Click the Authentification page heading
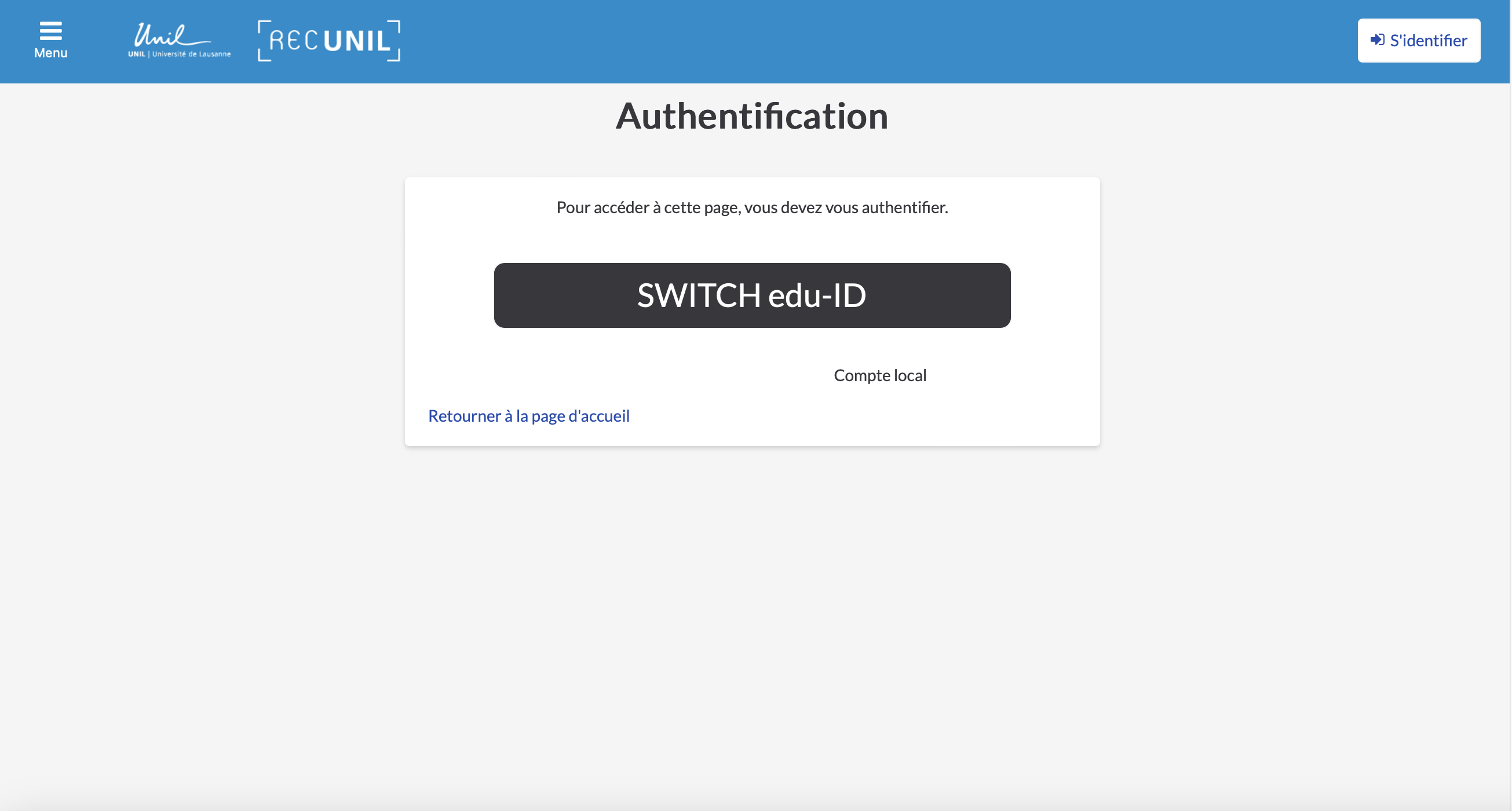1512x811 pixels. click(x=752, y=116)
